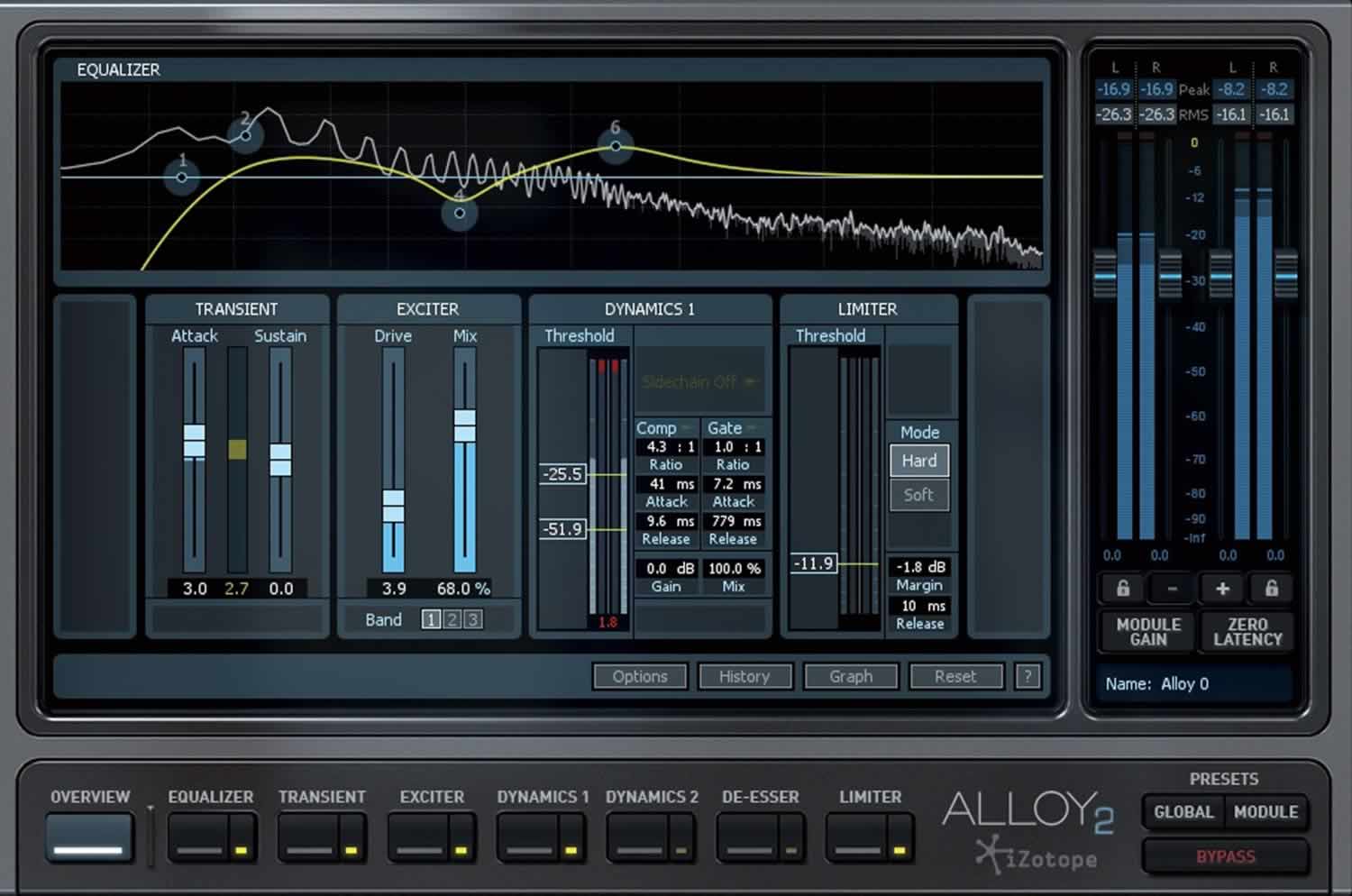Select EQ node 2 on the graph
The height and width of the screenshot is (896, 1352).
[245, 135]
